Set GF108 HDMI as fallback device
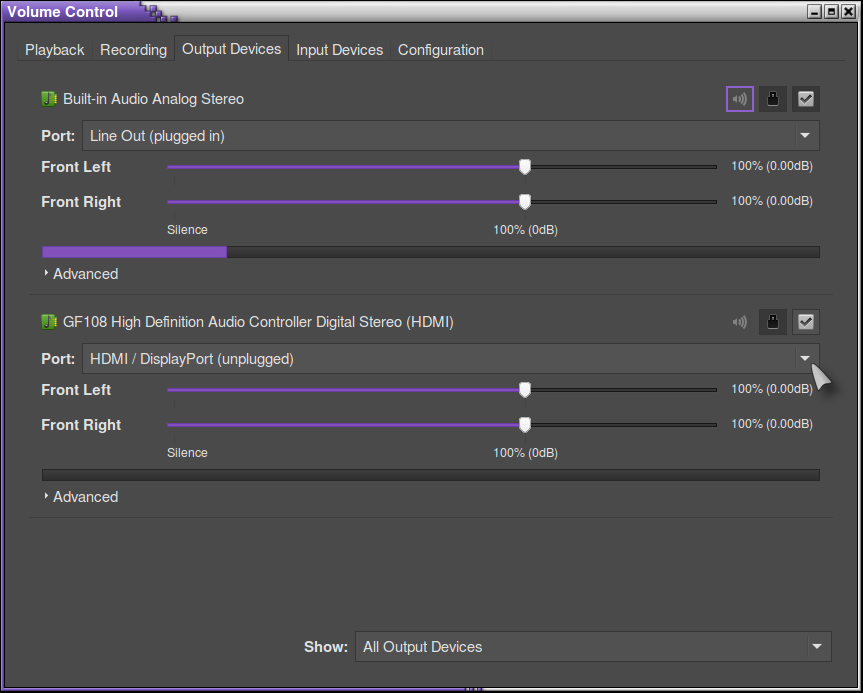Image resolution: width=863 pixels, height=693 pixels. (x=805, y=322)
